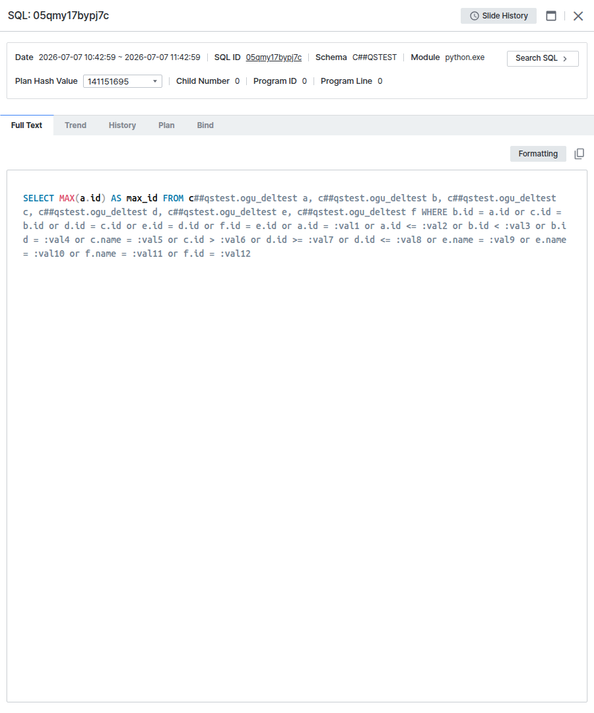This screenshot has width=594, height=713.
Task: Click the Search SQL button
Action: (543, 58)
